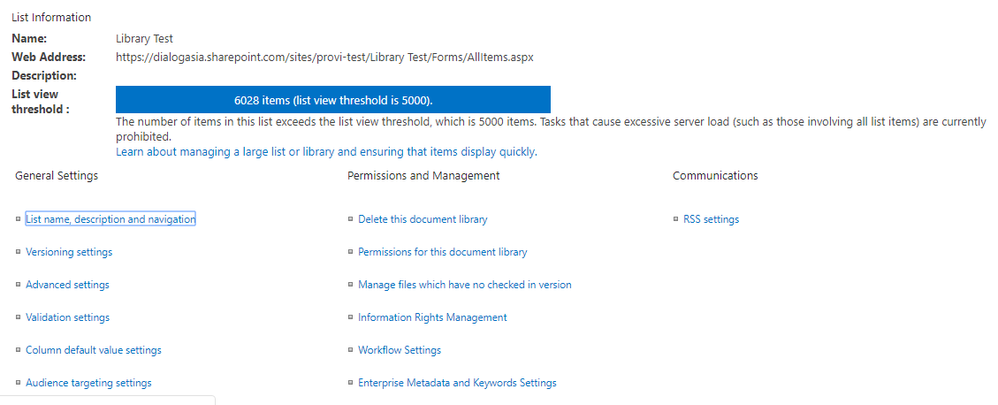Open List name, description and navigation
The image size is (998, 405).
pos(110,219)
